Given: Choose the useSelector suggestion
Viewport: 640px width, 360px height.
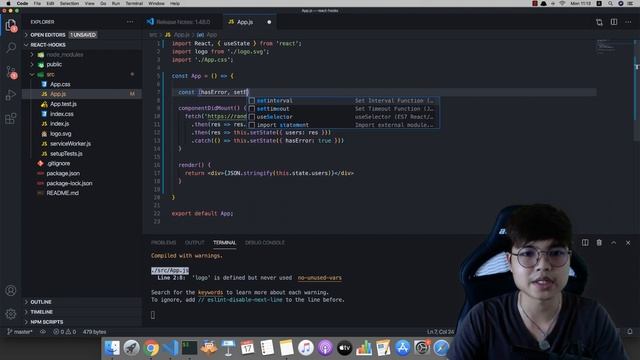Looking at the screenshot, I should point(343,117).
